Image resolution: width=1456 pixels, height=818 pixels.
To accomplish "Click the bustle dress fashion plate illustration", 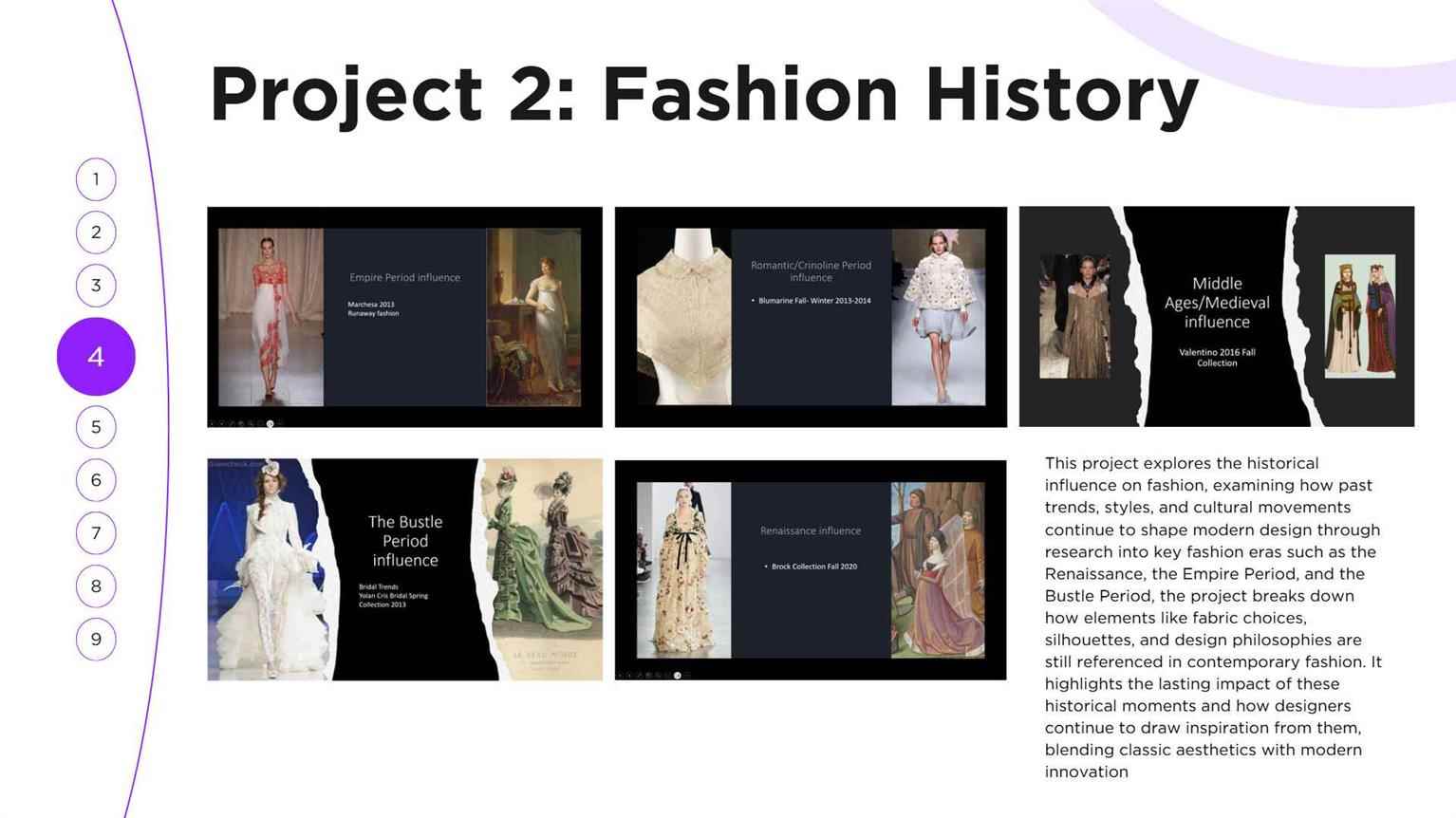I will [541, 569].
